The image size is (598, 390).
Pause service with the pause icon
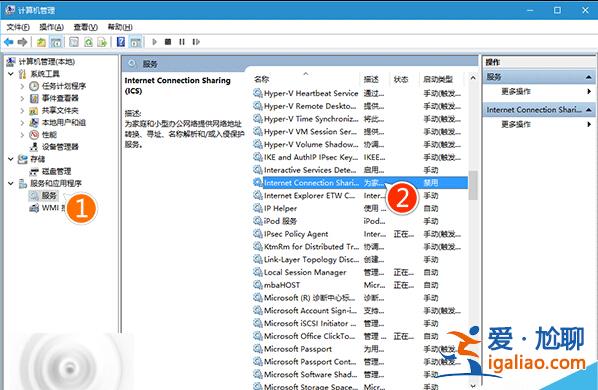[182, 42]
